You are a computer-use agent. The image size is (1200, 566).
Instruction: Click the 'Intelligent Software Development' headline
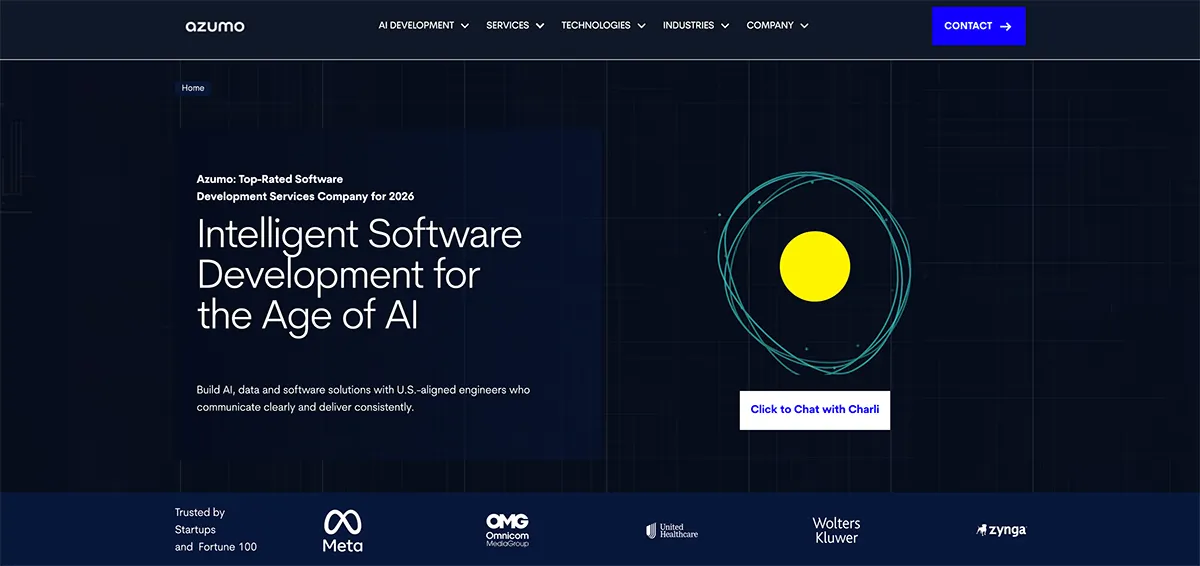click(x=359, y=274)
